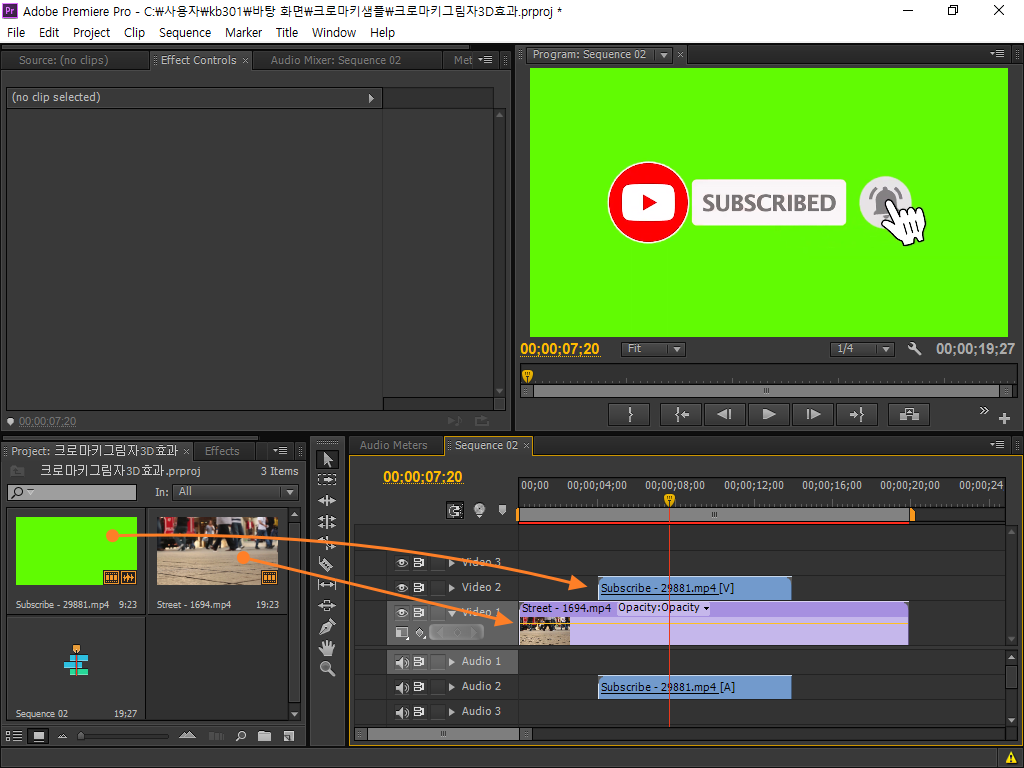1024x768 pixels.
Task: Click the Project panel Find icon
Action: click(x=241, y=736)
